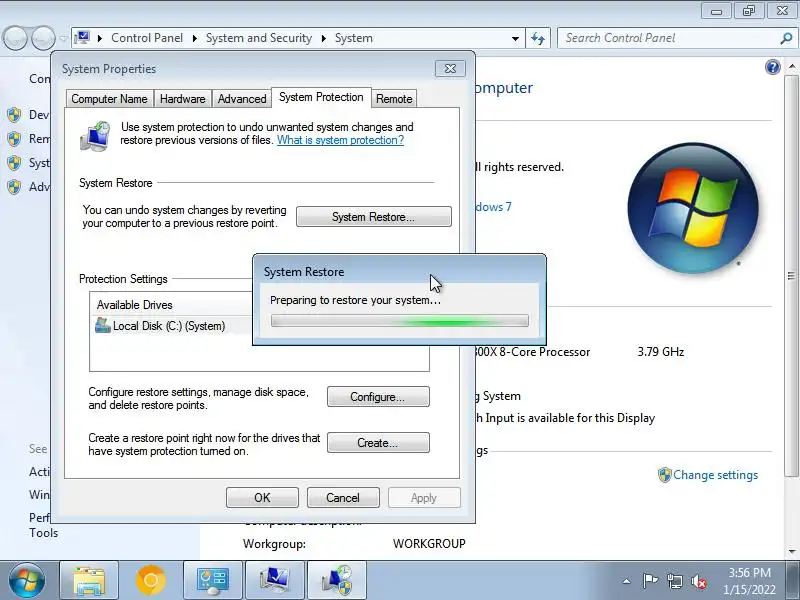Click System and Security breadcrumb

tap(259, 38)
